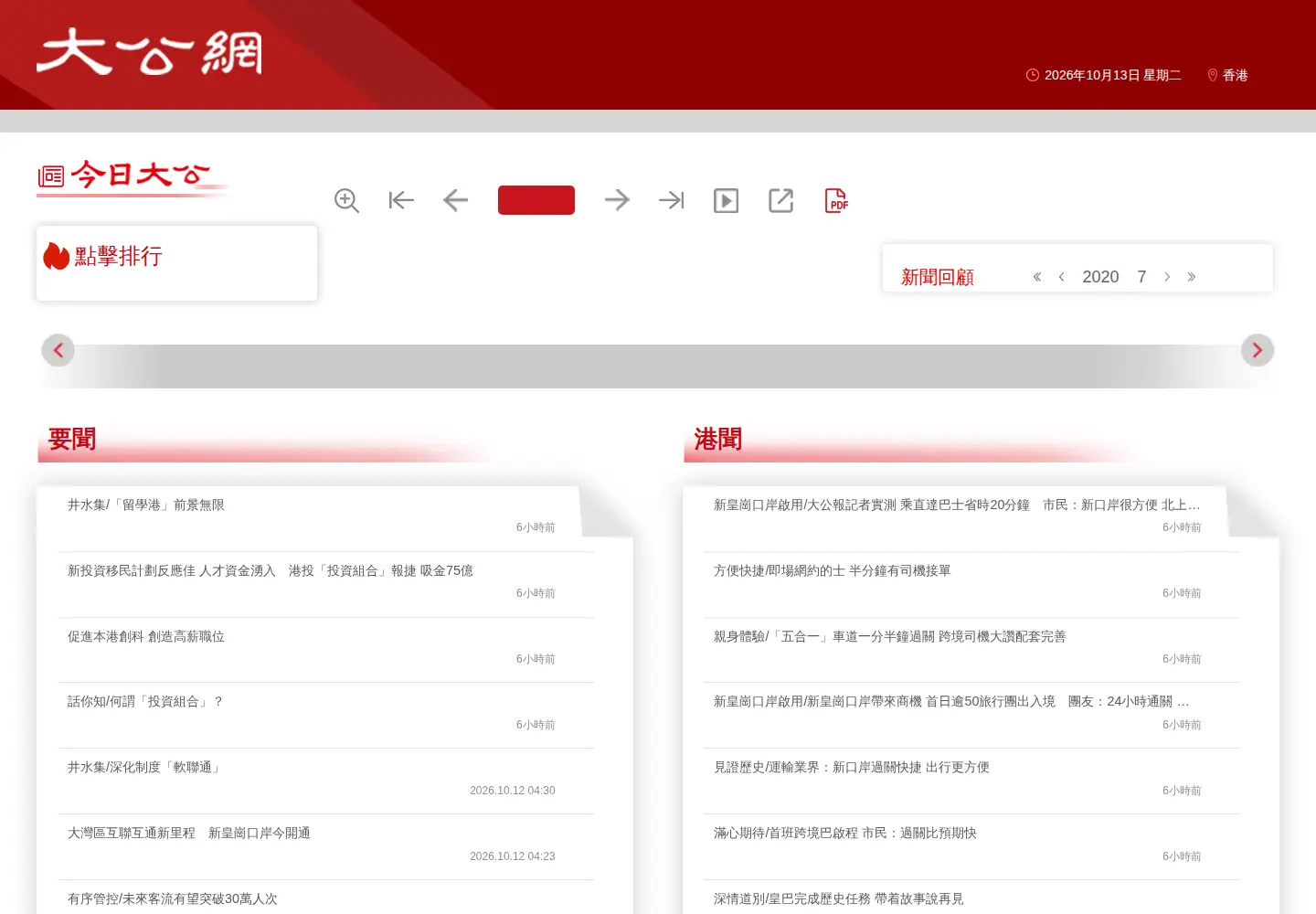
Task: Open article 促進本港創科 創造高薪職位
Action: [146, 636]
